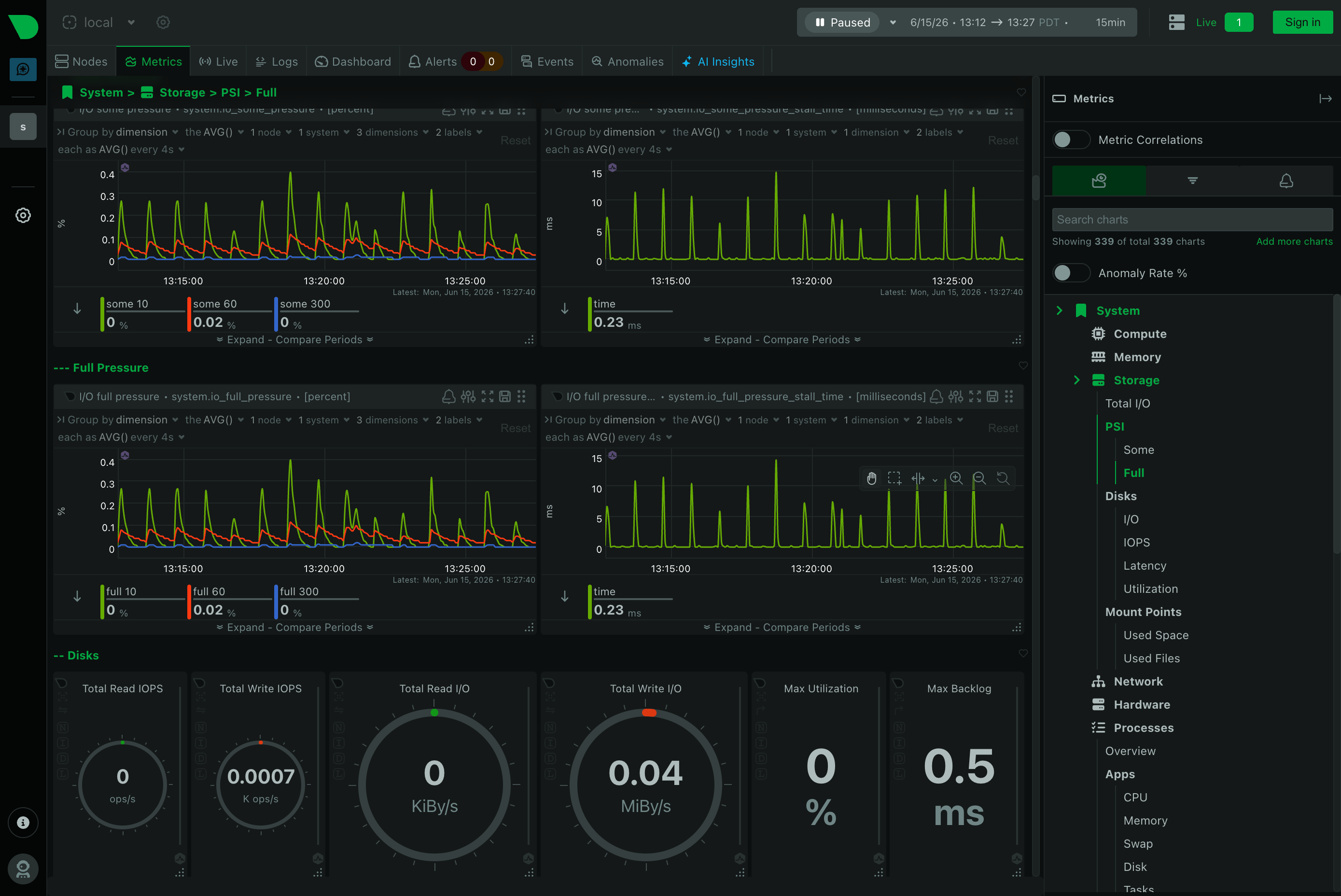
Task: Open fullscreen on io_full_pressure_stall_time chart
Action: 975,396
